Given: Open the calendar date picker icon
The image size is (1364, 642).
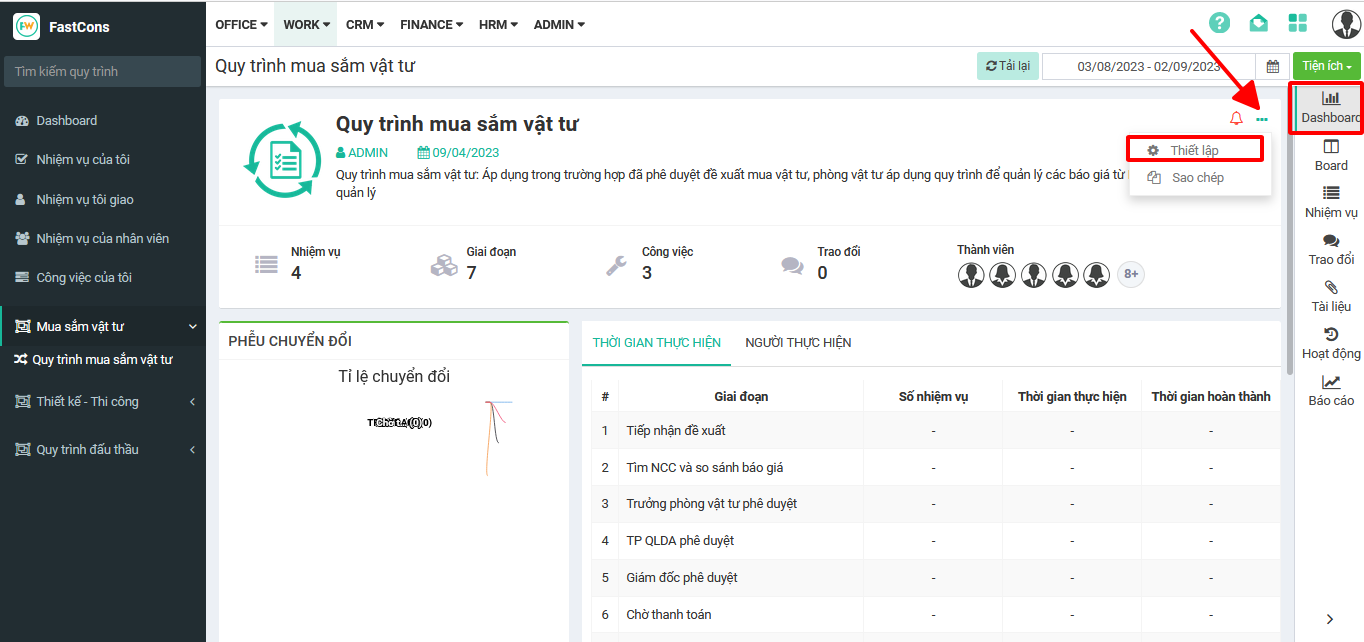Looking at the screenshot, I should coord(1273,66).
